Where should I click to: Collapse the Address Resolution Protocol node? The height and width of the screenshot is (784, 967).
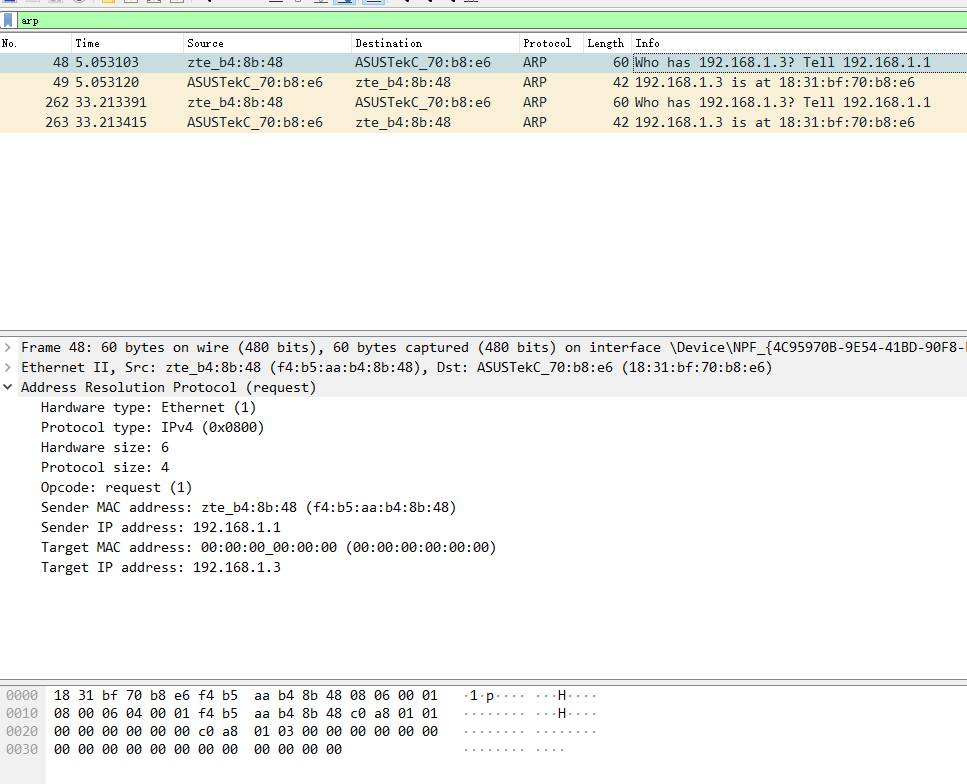8,388
